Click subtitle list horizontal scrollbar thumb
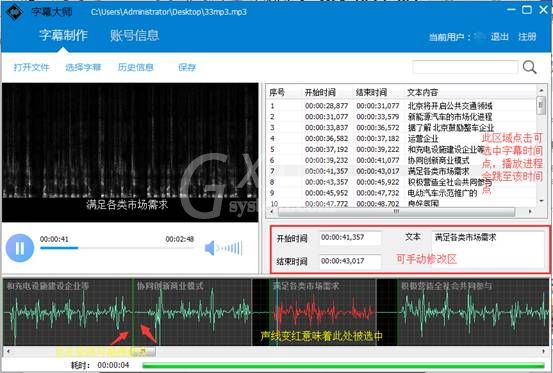This screenshot has width=553, height=373. tap(396, 212)
